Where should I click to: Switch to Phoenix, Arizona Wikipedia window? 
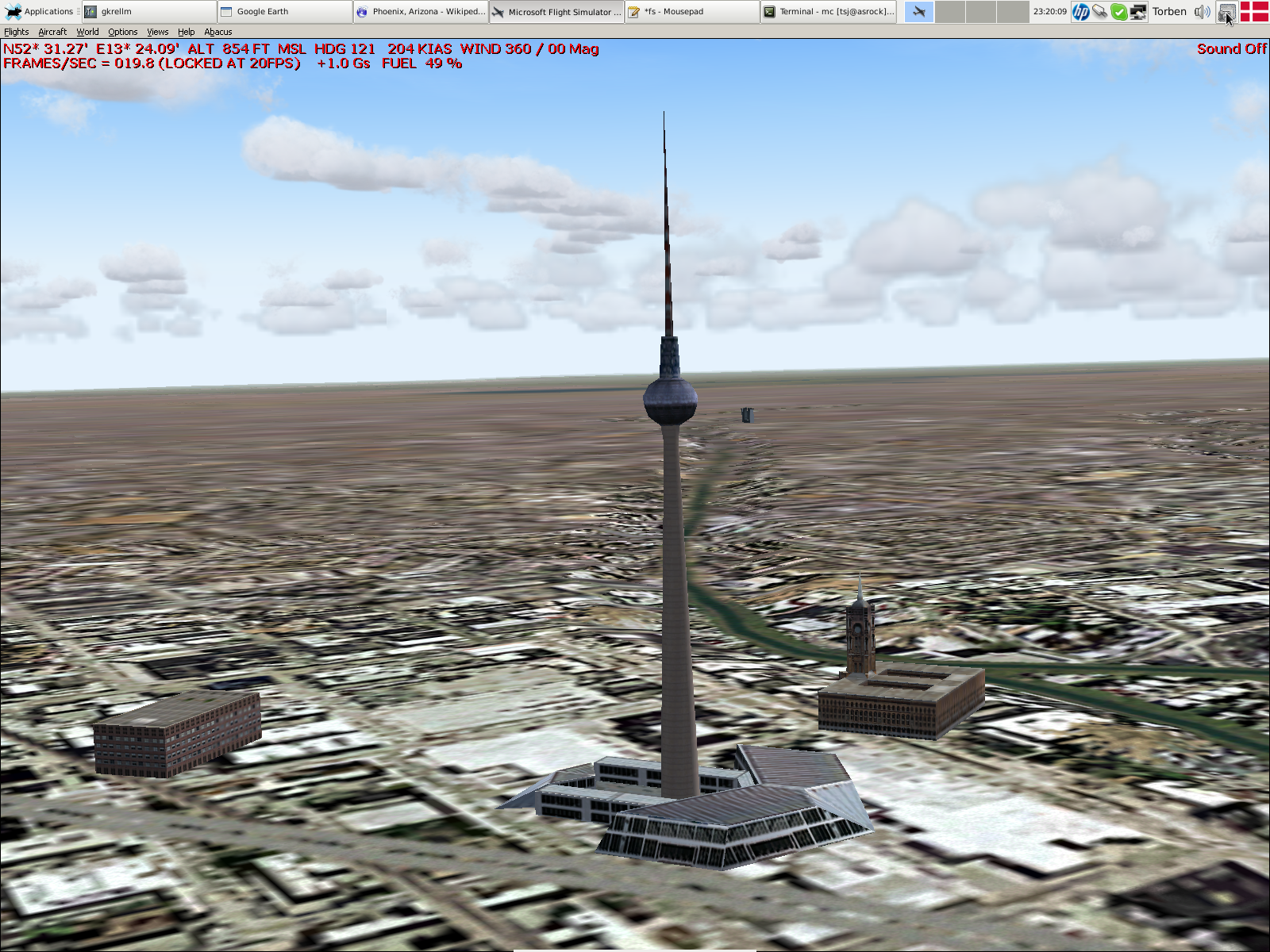[421, 12]
